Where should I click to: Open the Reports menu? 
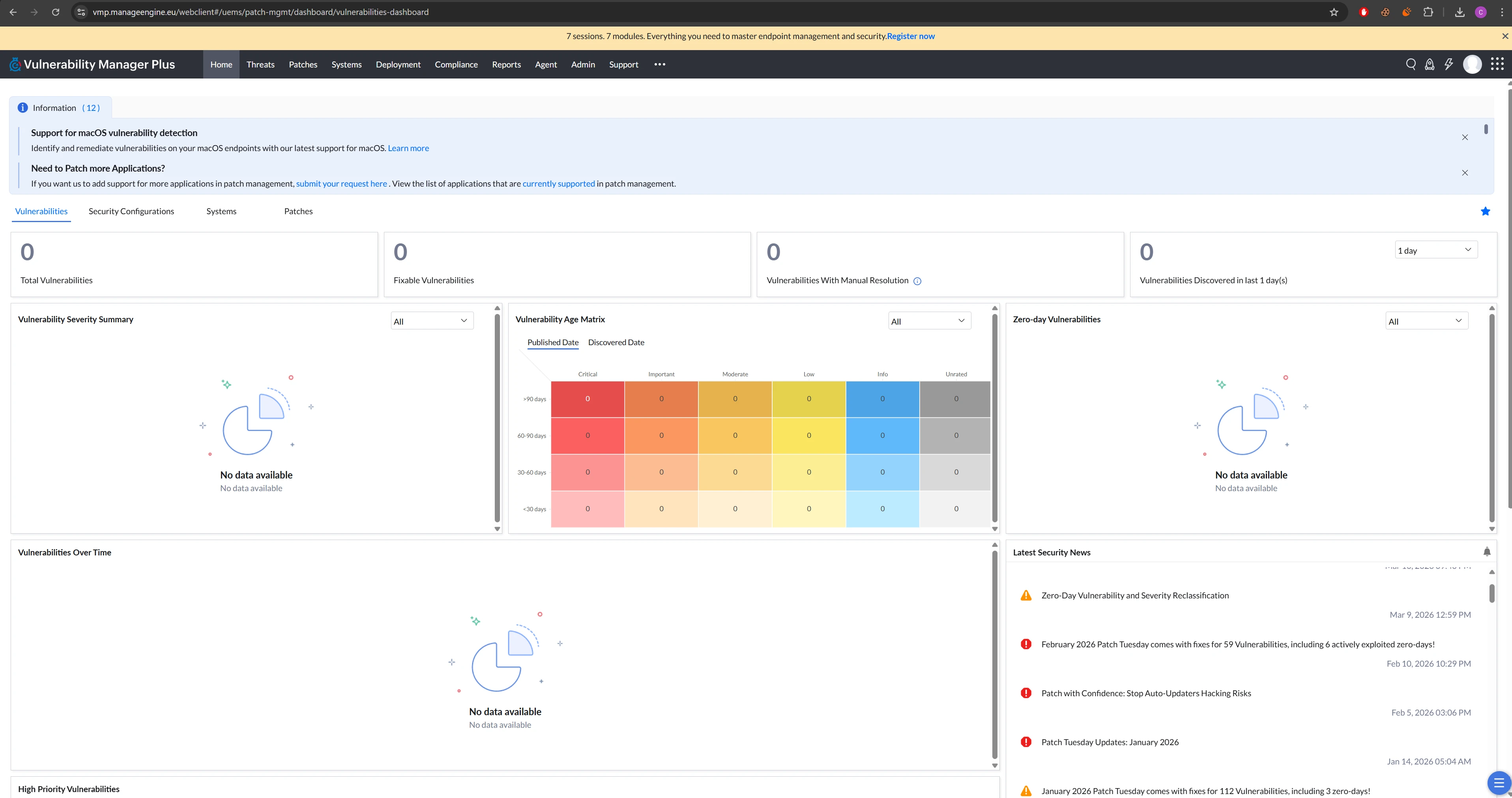(507, 65)
